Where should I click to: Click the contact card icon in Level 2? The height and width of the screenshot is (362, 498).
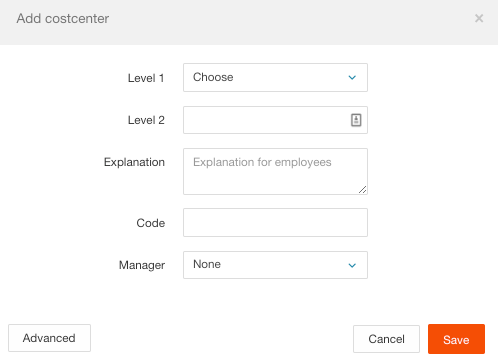click(356, 120)
